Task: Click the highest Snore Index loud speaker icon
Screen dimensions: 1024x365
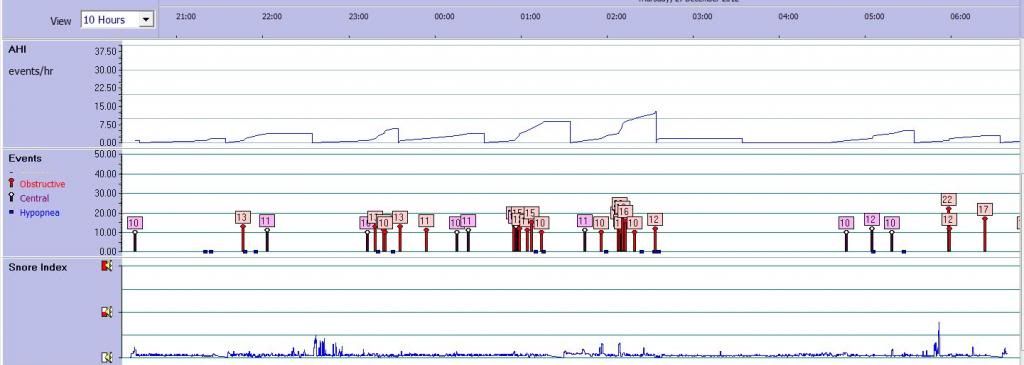Action: click(107, 265)
